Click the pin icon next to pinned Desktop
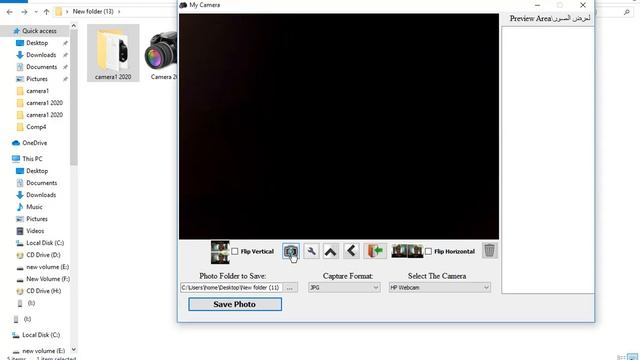 (65, 43)
